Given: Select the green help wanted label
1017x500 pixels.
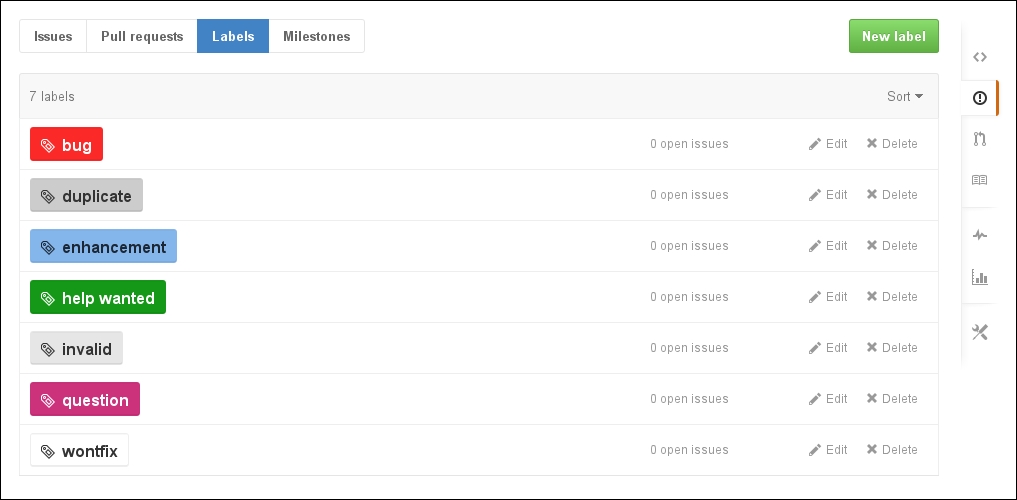Looking at the screenshot, I should coord(98,297).
